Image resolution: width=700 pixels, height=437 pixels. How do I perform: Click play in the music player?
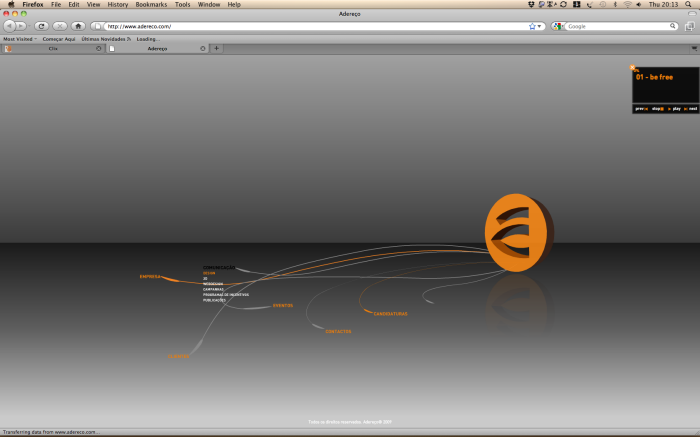(674, 108)
